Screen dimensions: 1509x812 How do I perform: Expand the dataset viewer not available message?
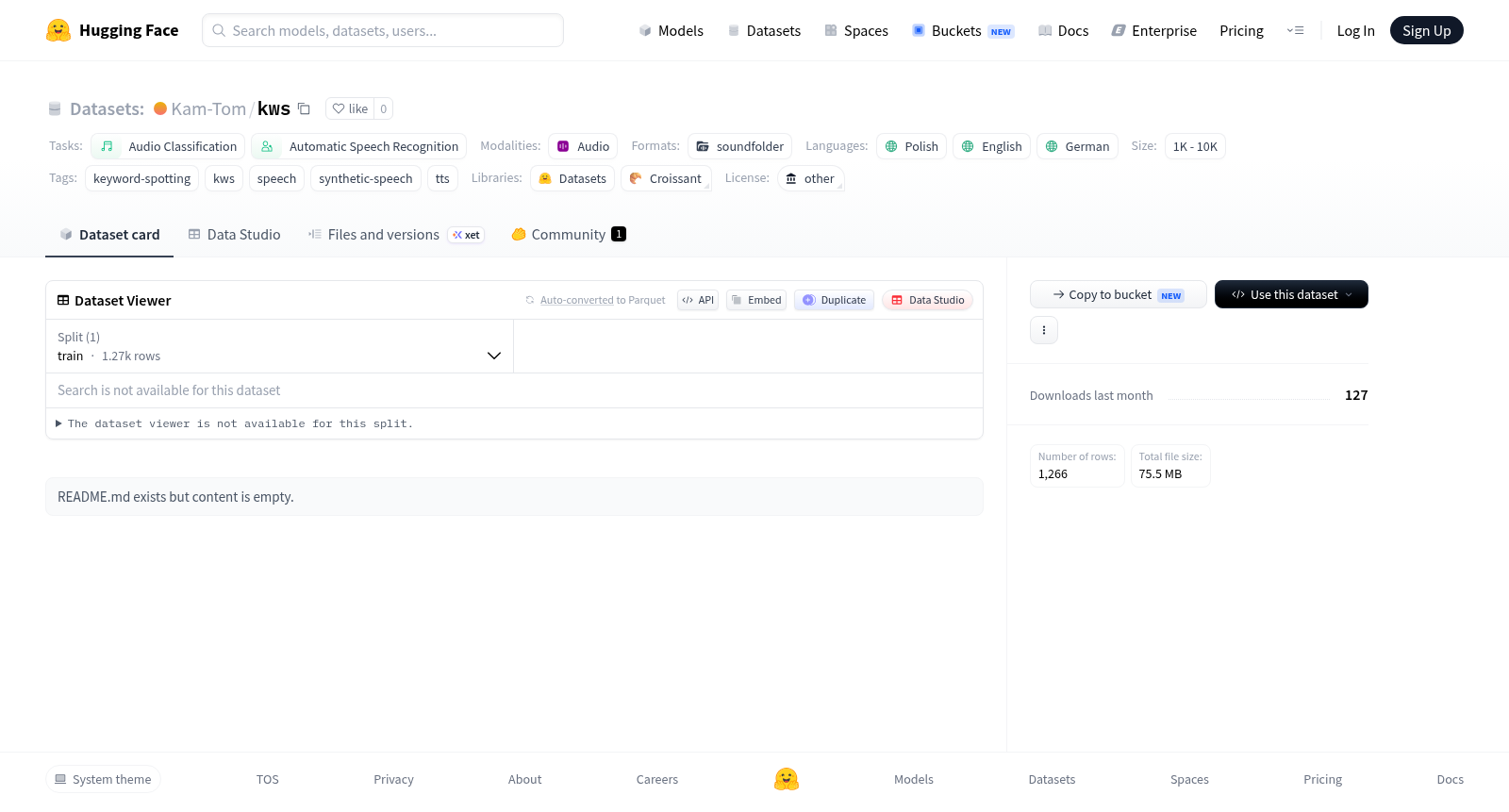[235, 423]
